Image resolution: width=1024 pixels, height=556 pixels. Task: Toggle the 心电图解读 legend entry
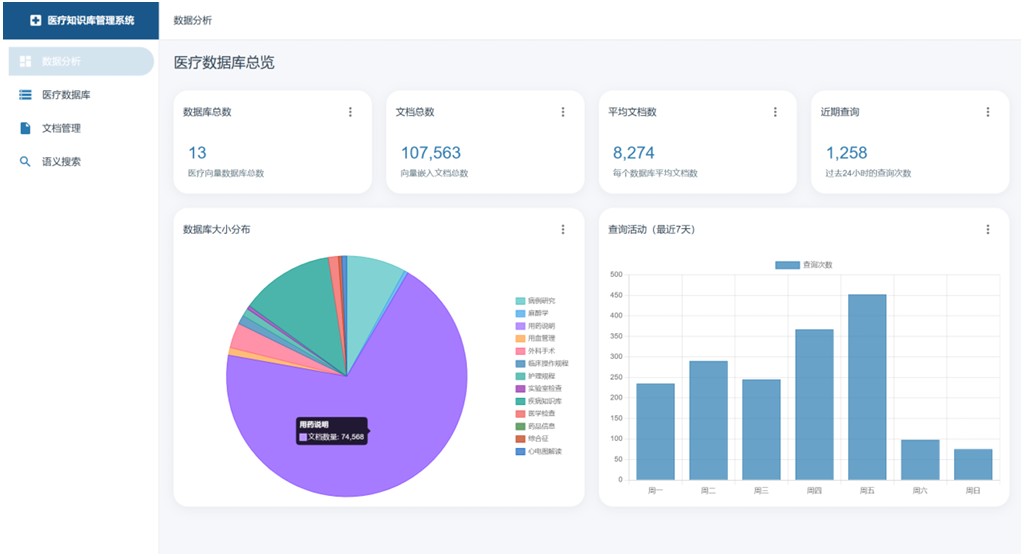pyautogui.click(x=538, y=451)
